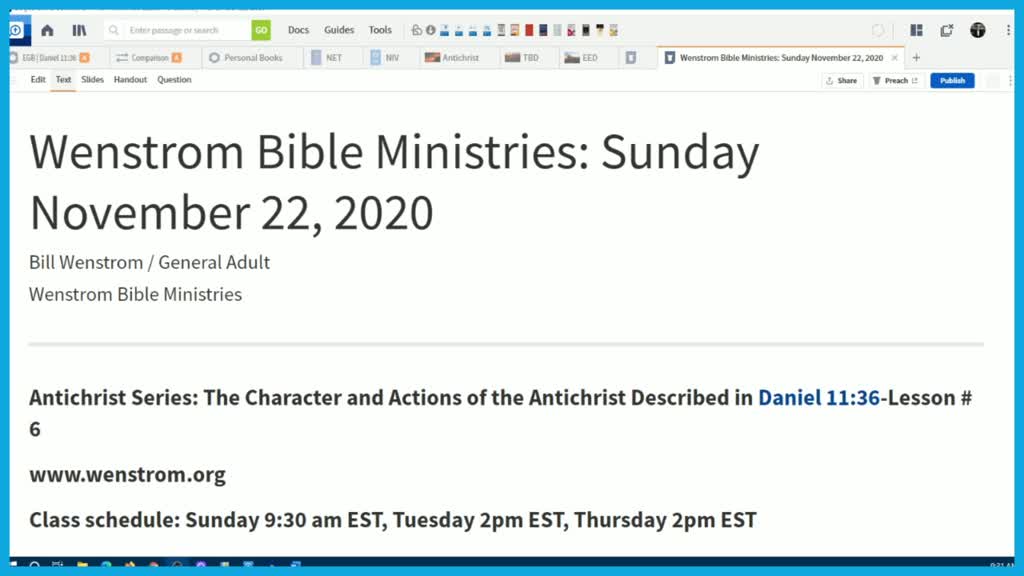Open the Layouts panel icon

tap(916, 30)
